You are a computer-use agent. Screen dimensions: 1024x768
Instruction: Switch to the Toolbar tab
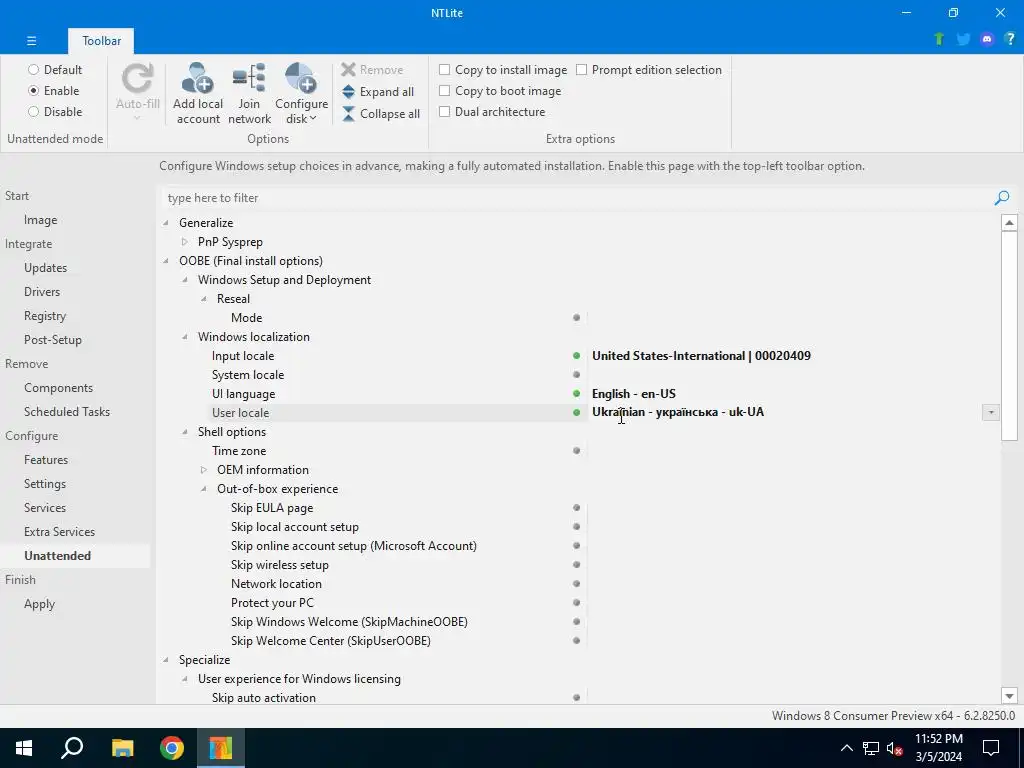click(x=101, y=40)
